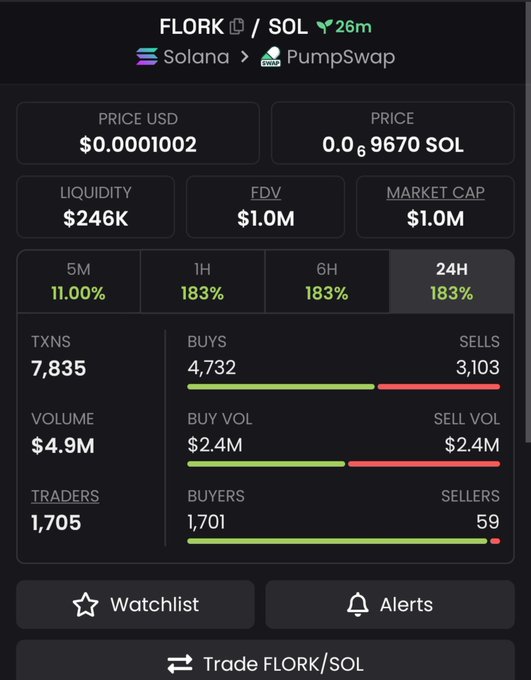Screen dimensions: 531x680
Task: Click the PRICE USD value box
Action: click(138, 133)
